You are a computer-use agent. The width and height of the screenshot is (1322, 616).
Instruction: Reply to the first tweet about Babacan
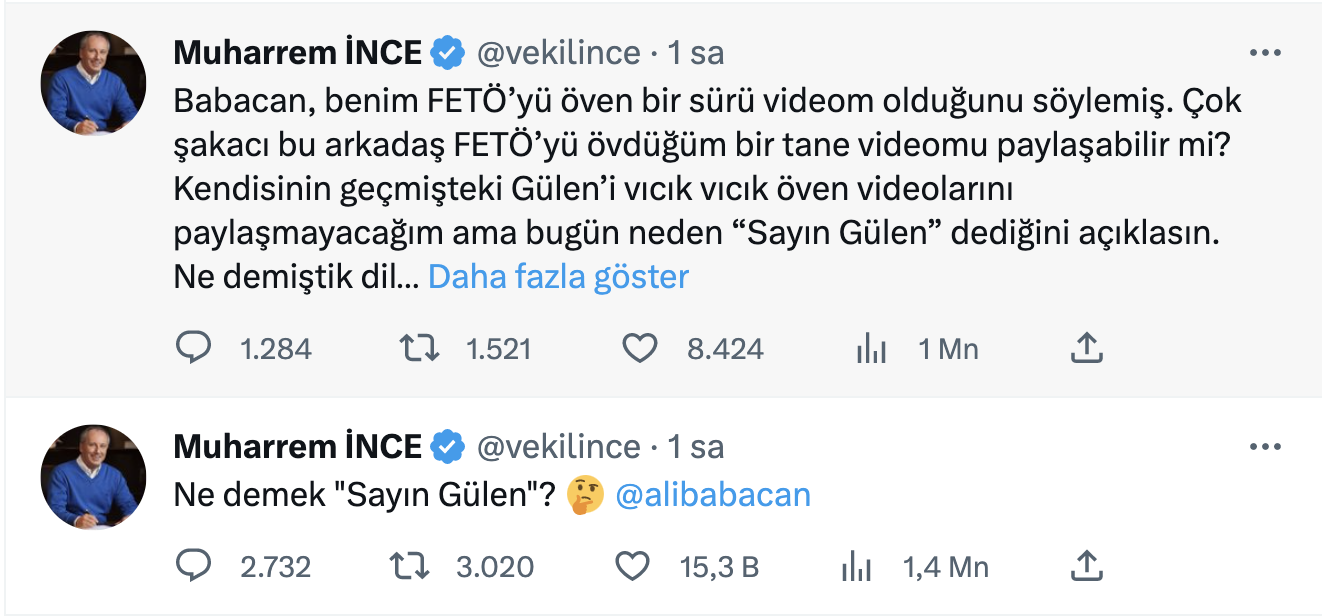197,348
